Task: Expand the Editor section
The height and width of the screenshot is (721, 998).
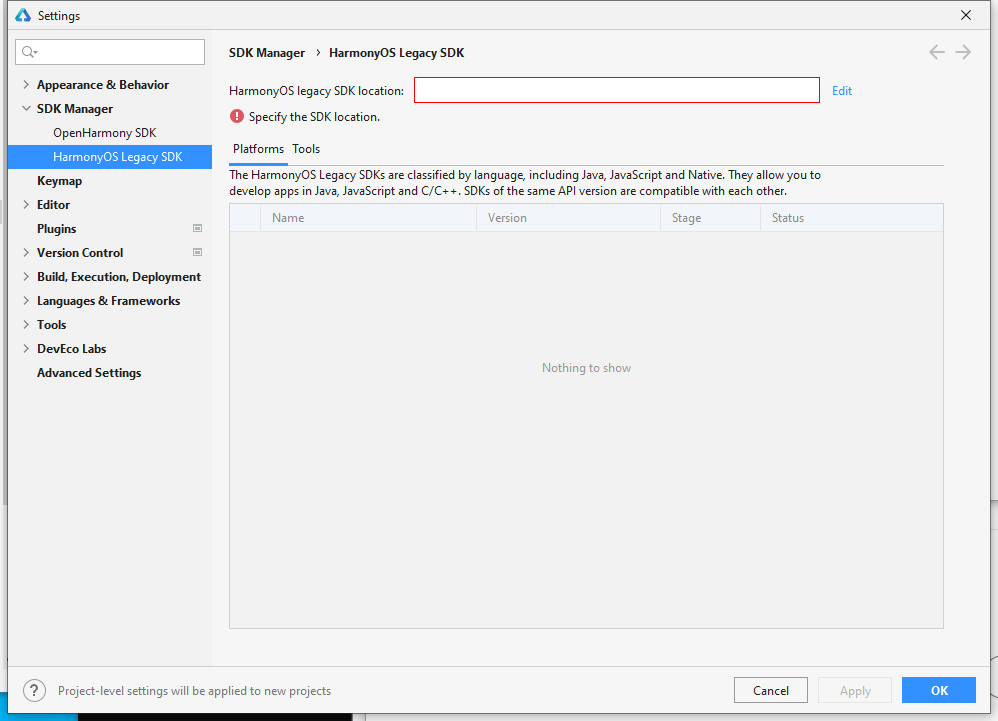Action: point(26,205)
